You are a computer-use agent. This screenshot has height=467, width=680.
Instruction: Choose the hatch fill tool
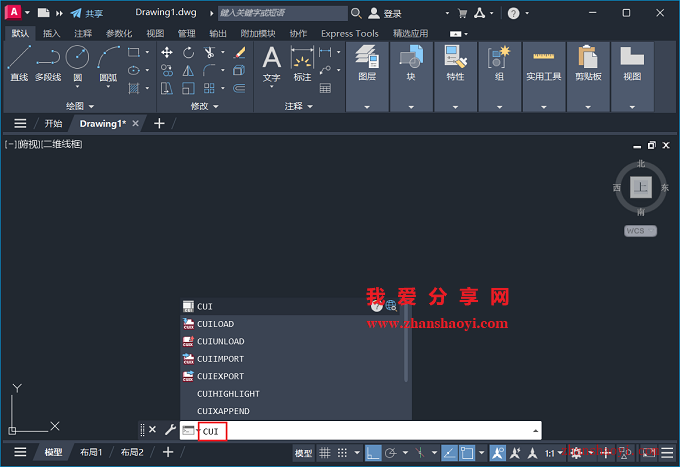coord(134,88)
